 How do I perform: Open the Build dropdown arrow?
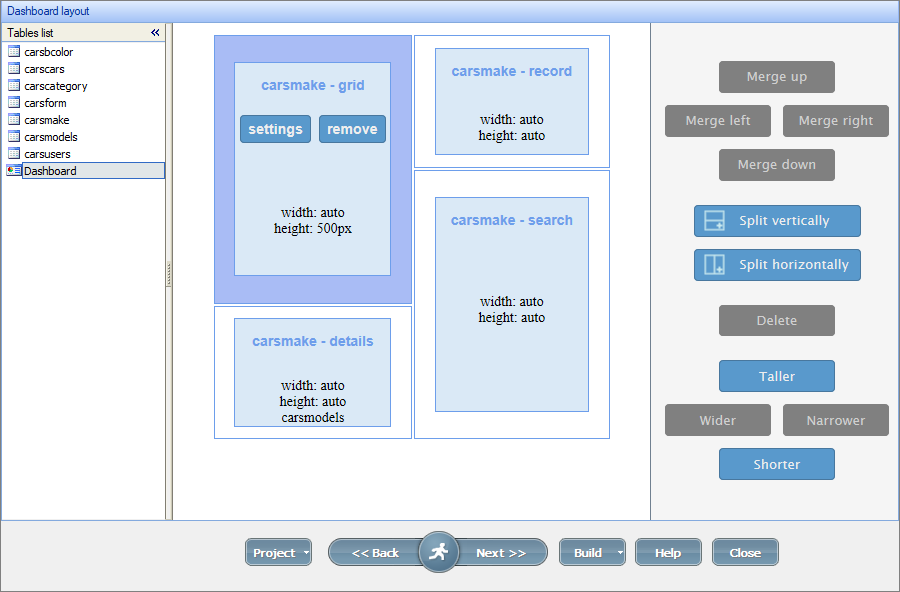point(617,551)
